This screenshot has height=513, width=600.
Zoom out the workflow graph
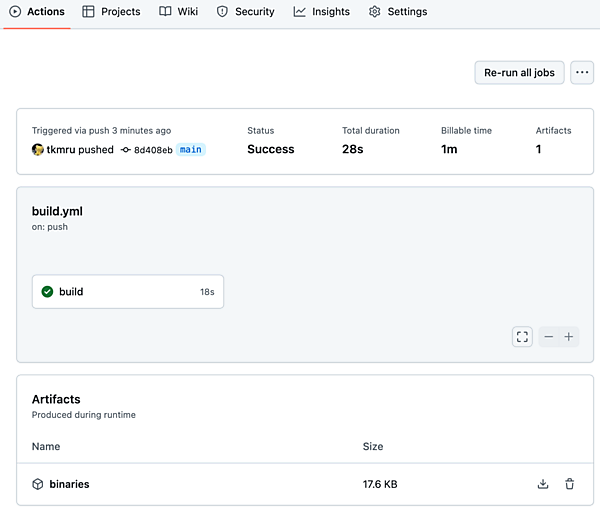point(548,337)
